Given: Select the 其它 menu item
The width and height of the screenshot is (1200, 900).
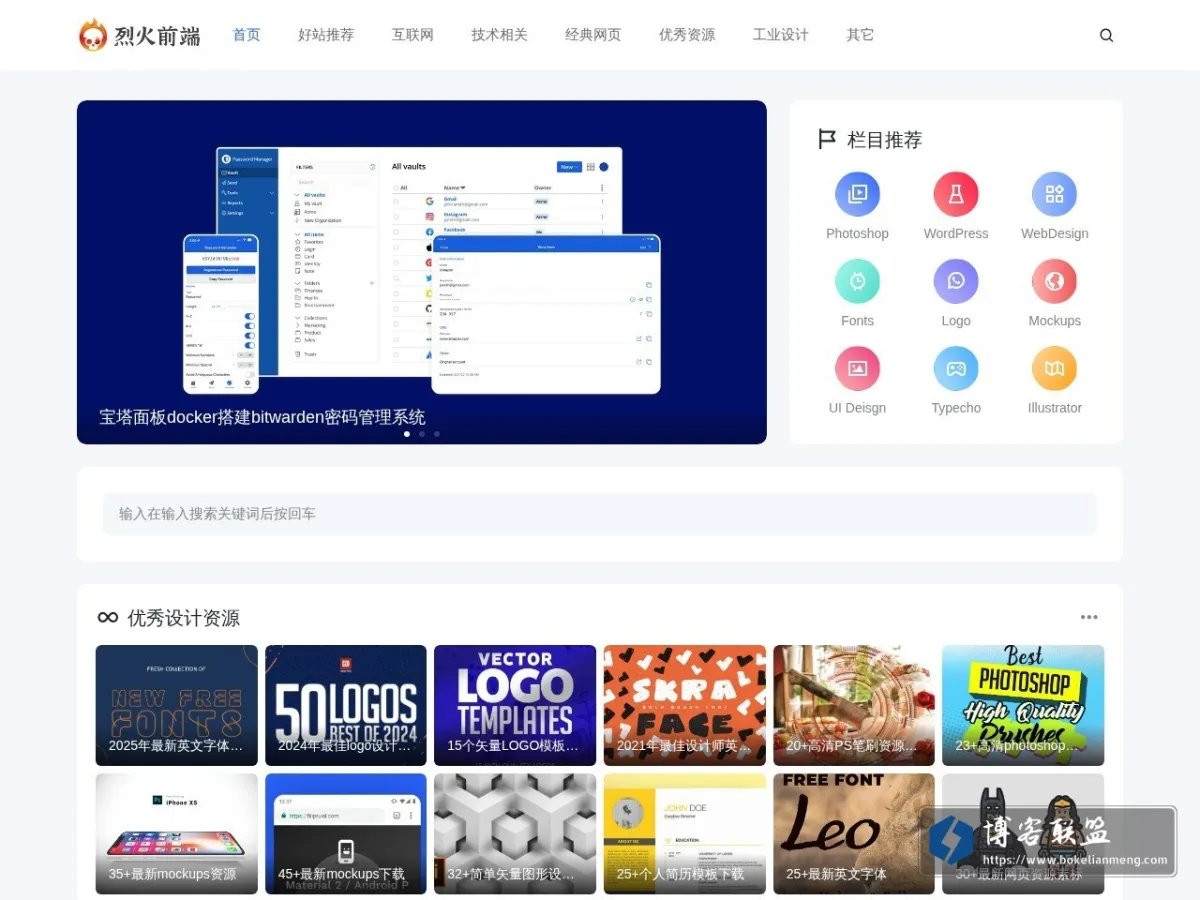Looking at the screenshot, I should (x=860, y=35).
